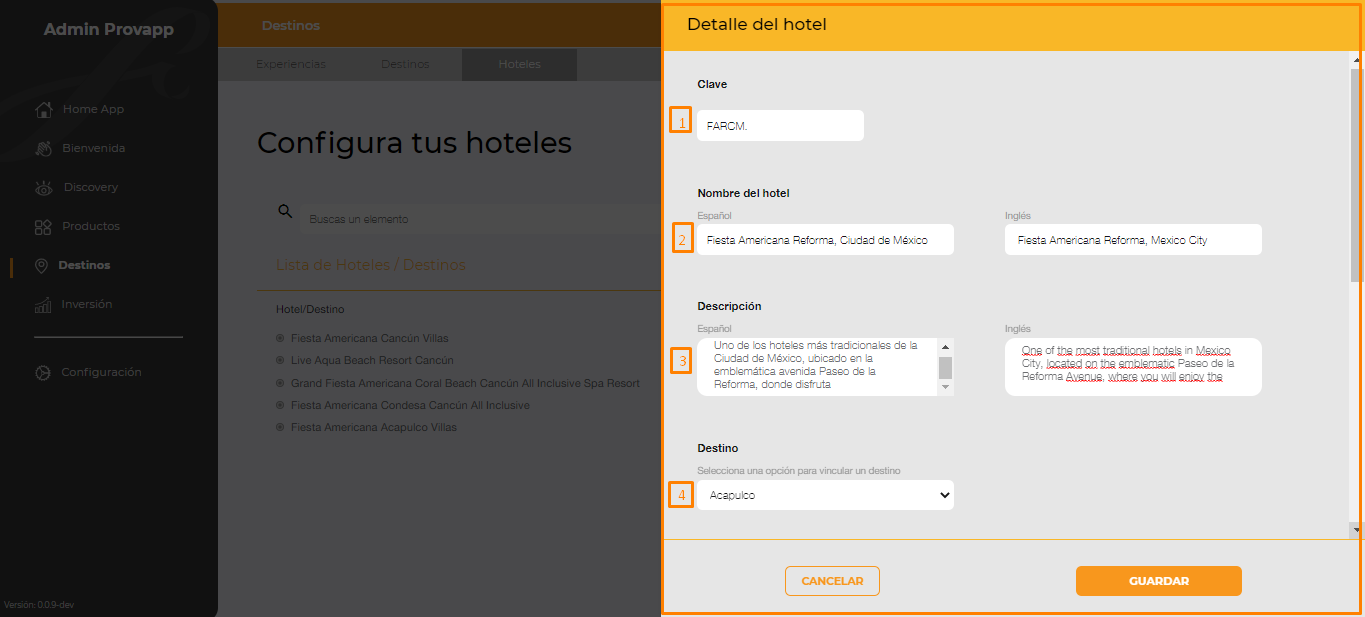Click the Spanish description scrollbar thumb

pyautogui.click(x=945, y=368)
